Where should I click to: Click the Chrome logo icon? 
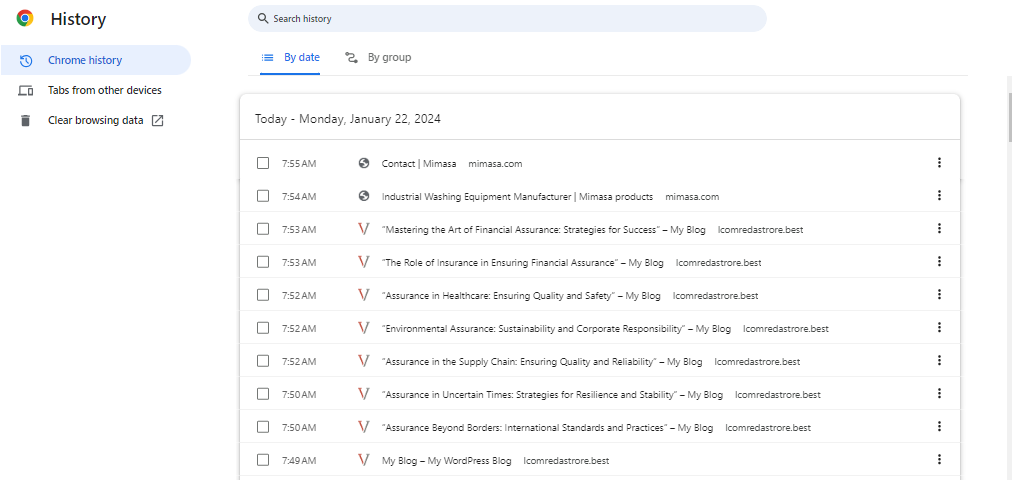(x=25, y=19)
